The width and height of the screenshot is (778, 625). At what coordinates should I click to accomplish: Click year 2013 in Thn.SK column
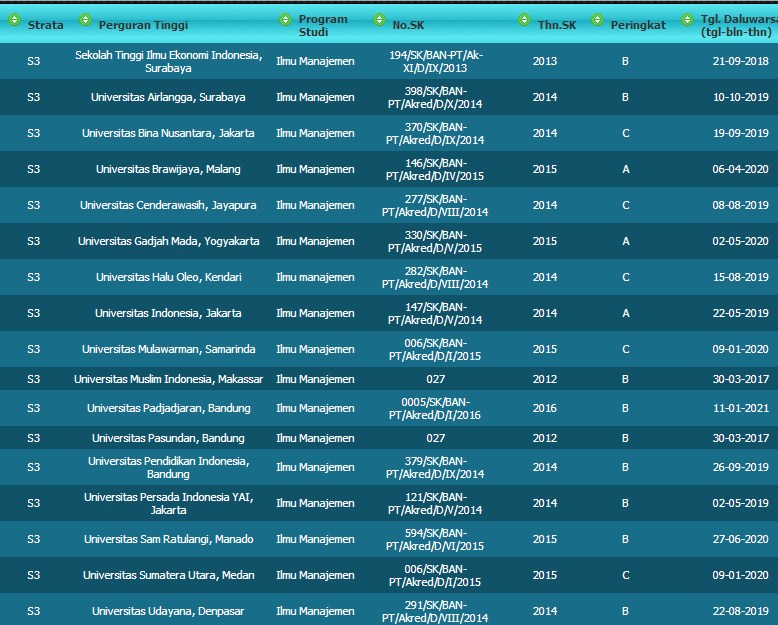[545, 61]
